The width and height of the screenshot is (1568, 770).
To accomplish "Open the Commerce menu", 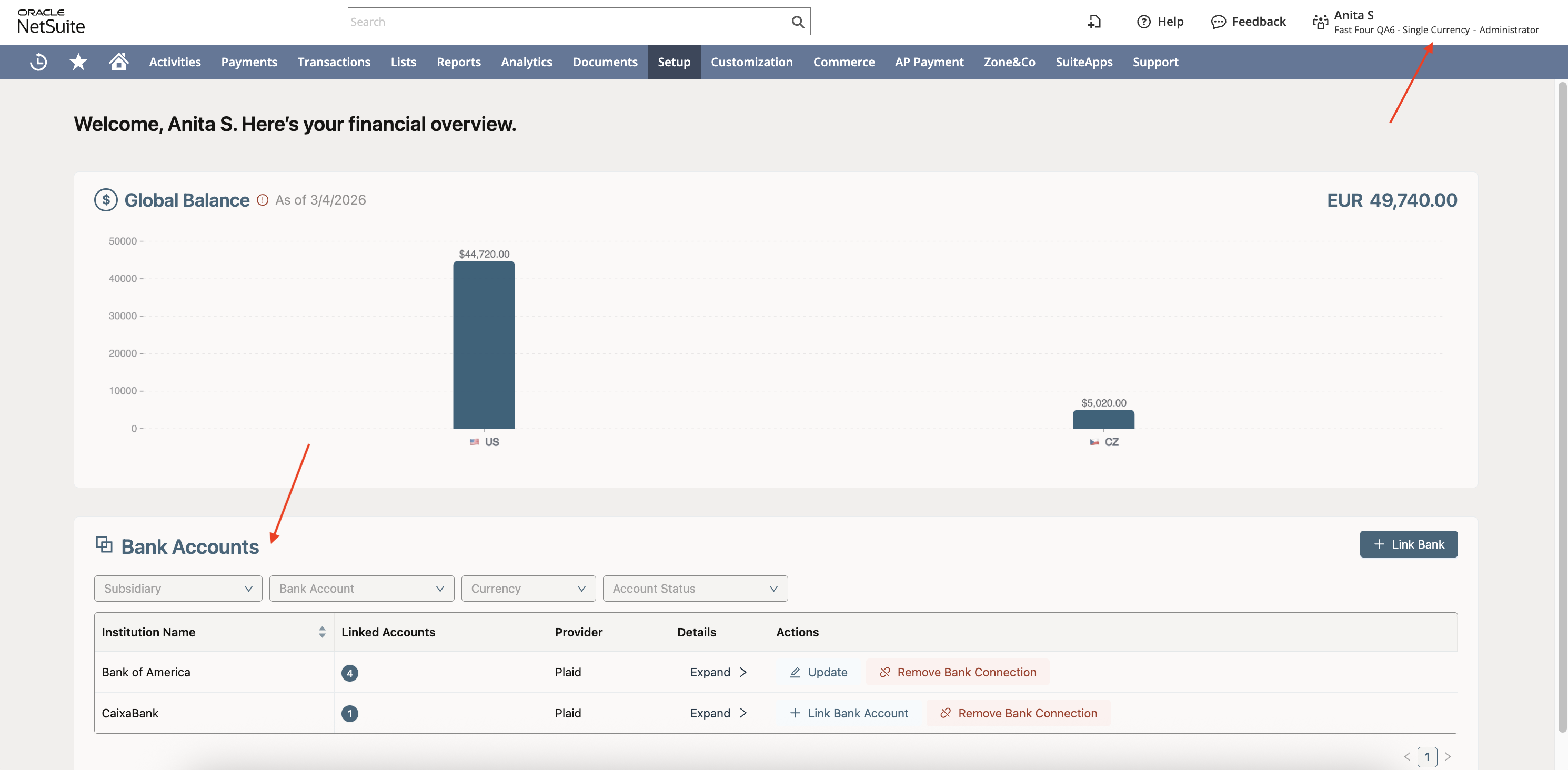I will [843, 62].
